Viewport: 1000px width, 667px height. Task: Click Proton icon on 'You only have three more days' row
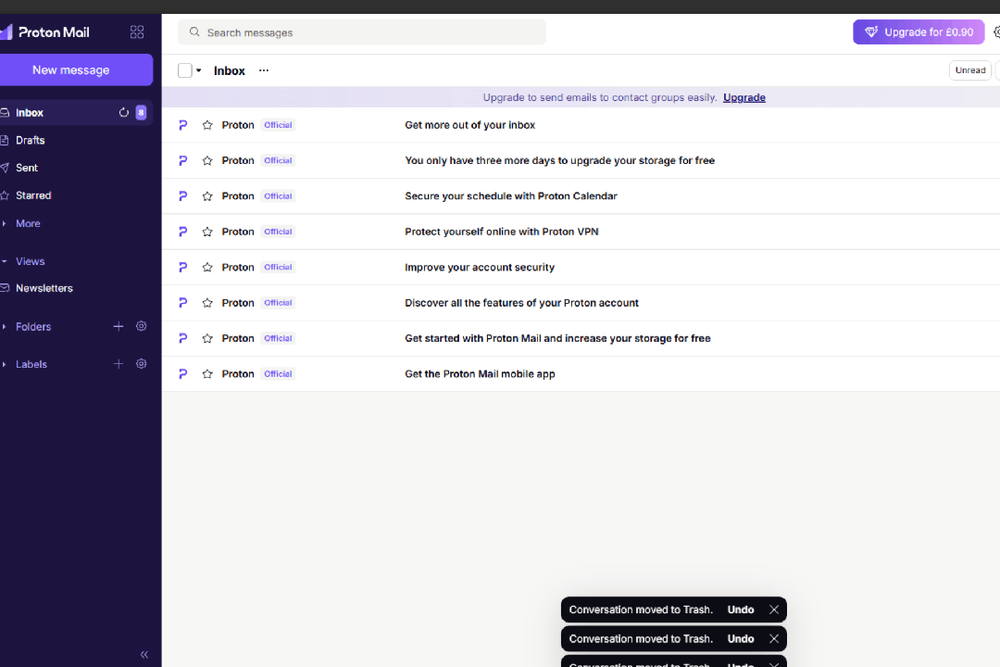(183, 161)
